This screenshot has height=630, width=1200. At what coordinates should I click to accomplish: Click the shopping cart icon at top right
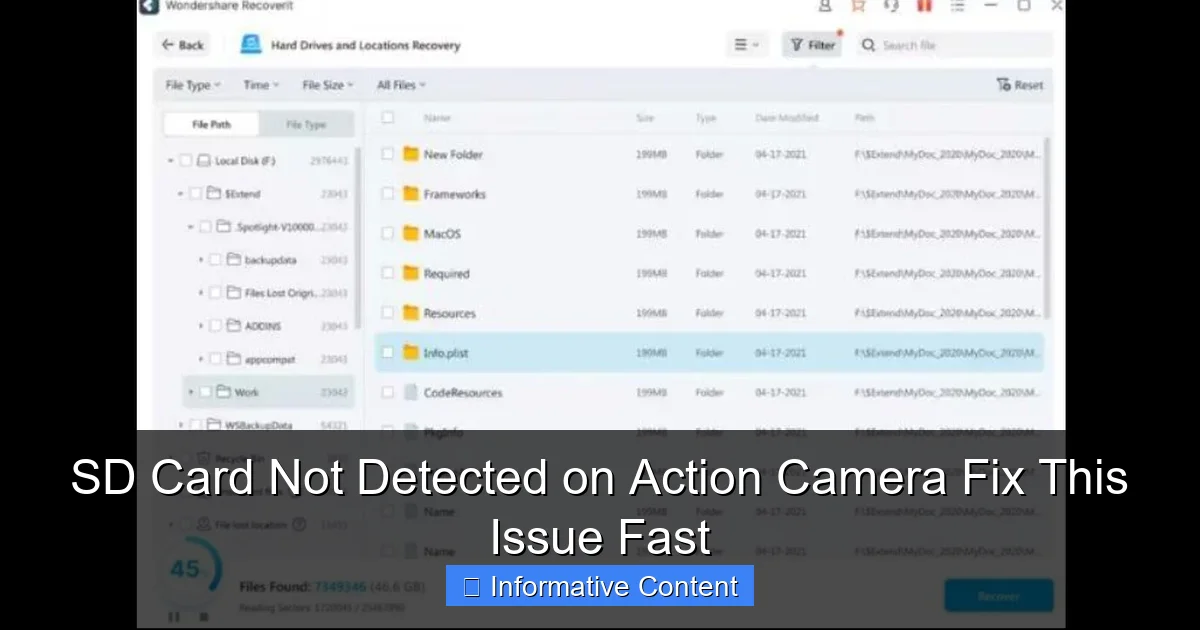(857, 7)
